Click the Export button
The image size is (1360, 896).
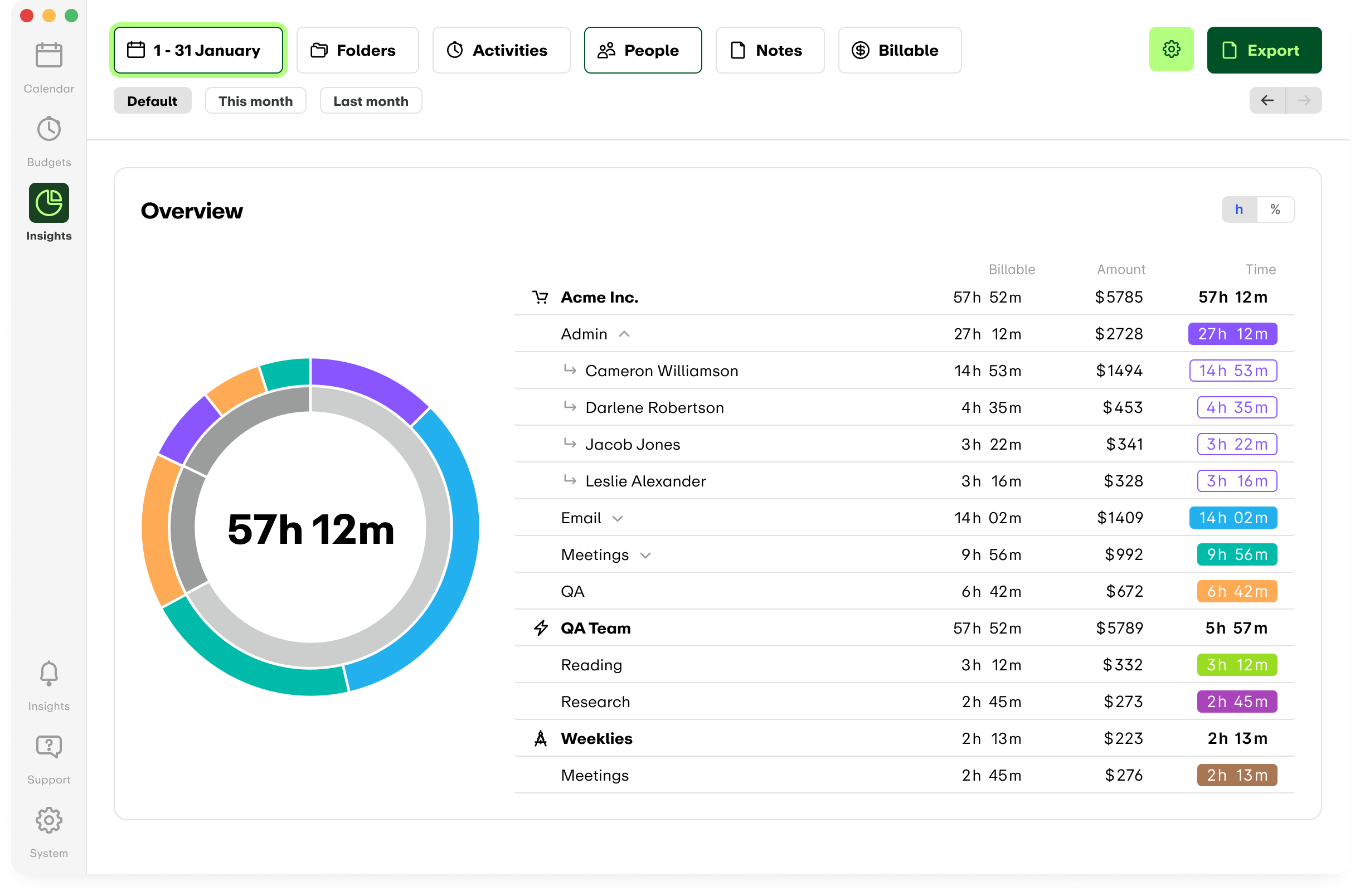click(1264, 50)
